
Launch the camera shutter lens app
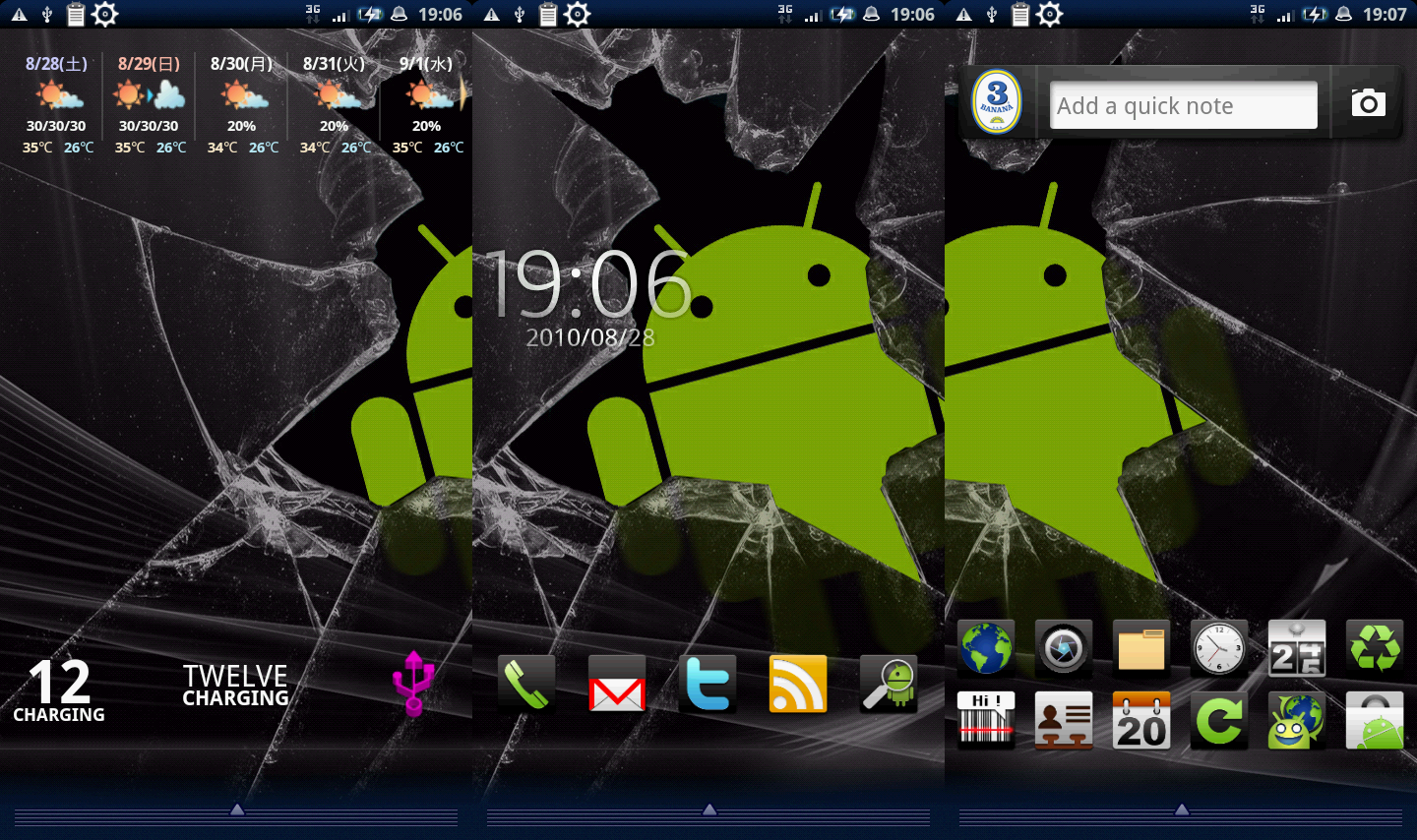[1063, 648]
